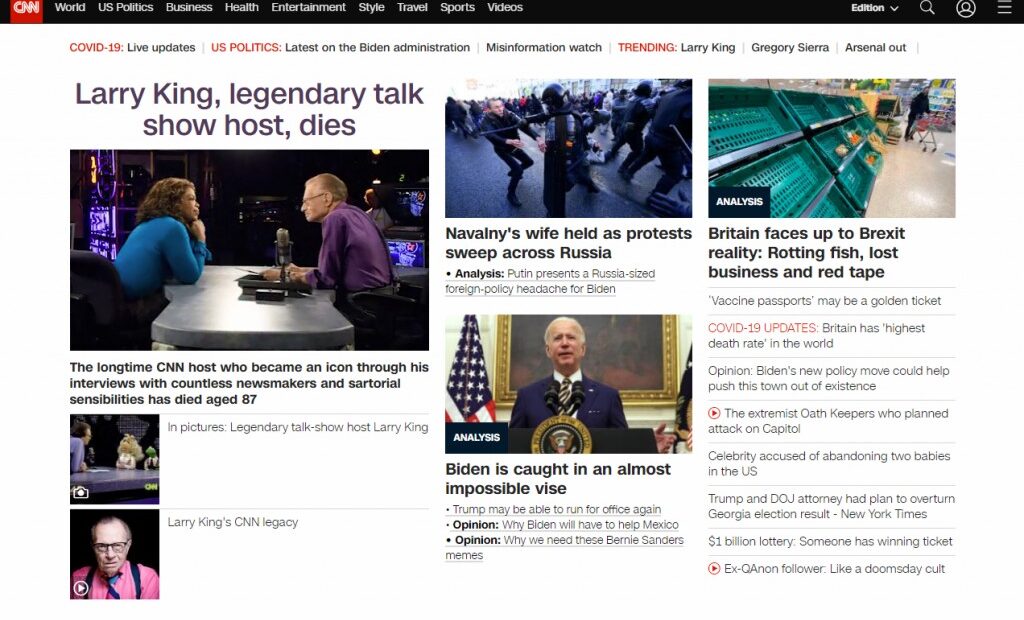Select Entertainment in the navigation bar
This screenshot has height=620, width=1024.
[308, 7]
